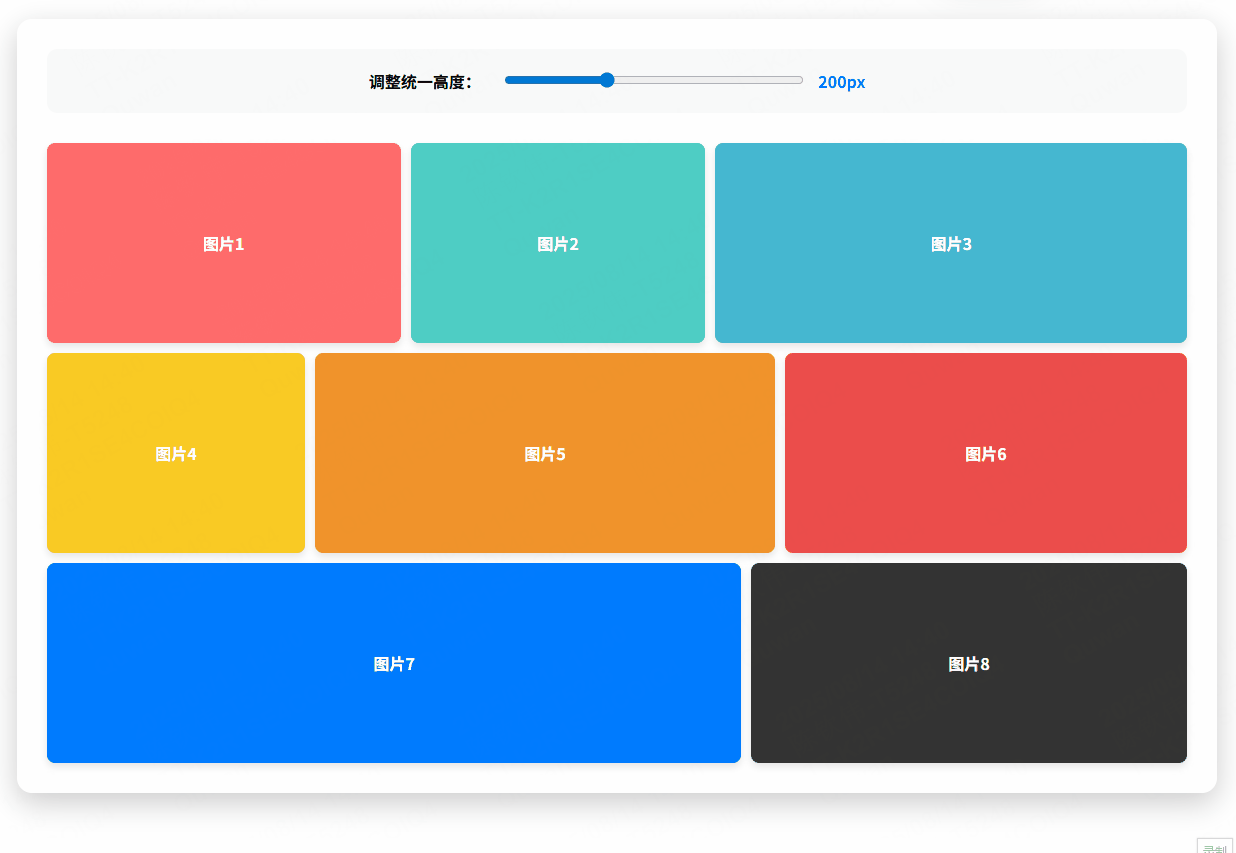Click the height slider handle
The width and height of the screenshot is (1236, 853).
607,80
